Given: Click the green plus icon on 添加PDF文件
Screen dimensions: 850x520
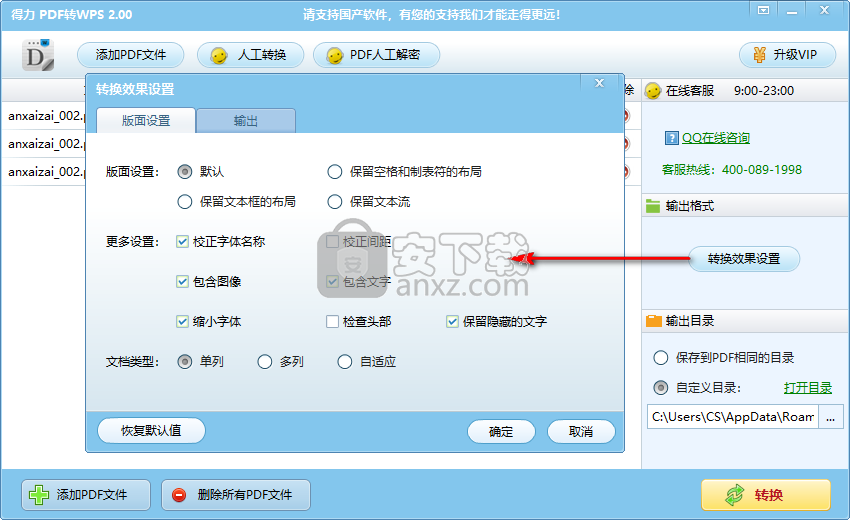Looking at the screenshot, I should tap(38, 495).
